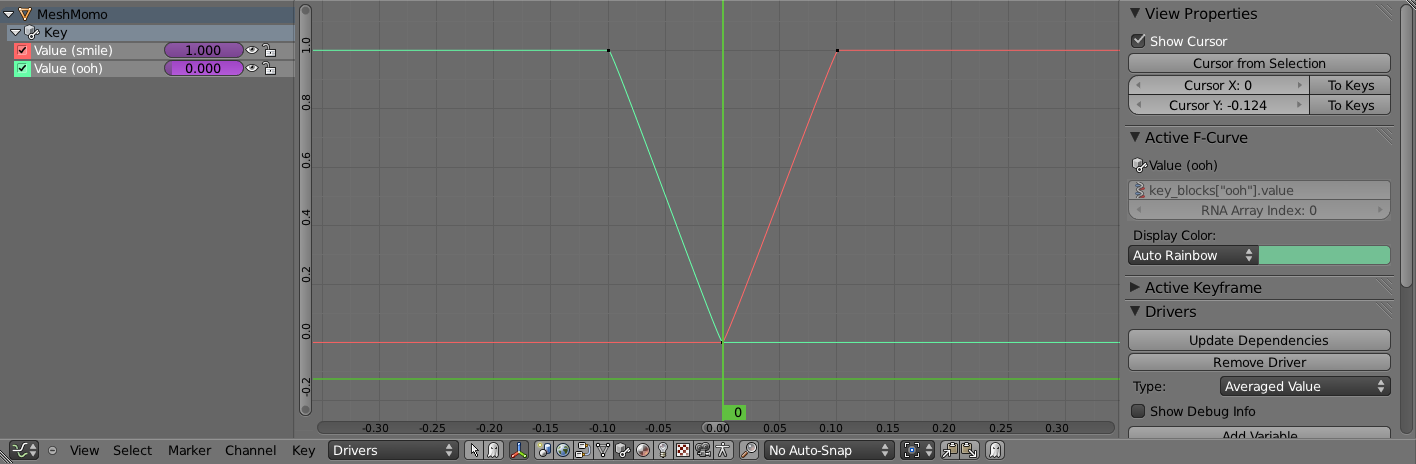Uncheck the Value (ooh) channel checkbox

point(22,68)
